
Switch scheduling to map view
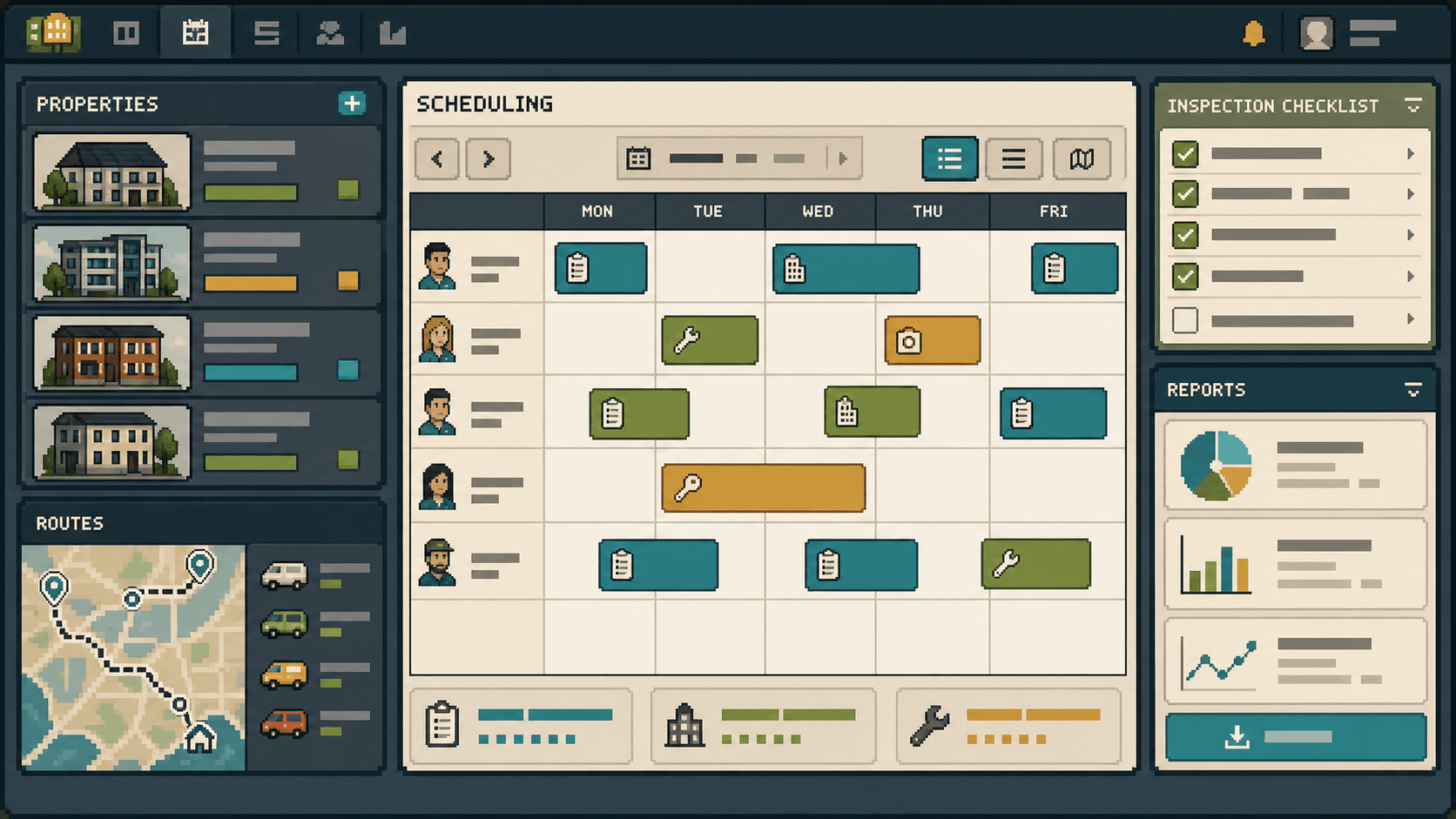click(1082, 158)
